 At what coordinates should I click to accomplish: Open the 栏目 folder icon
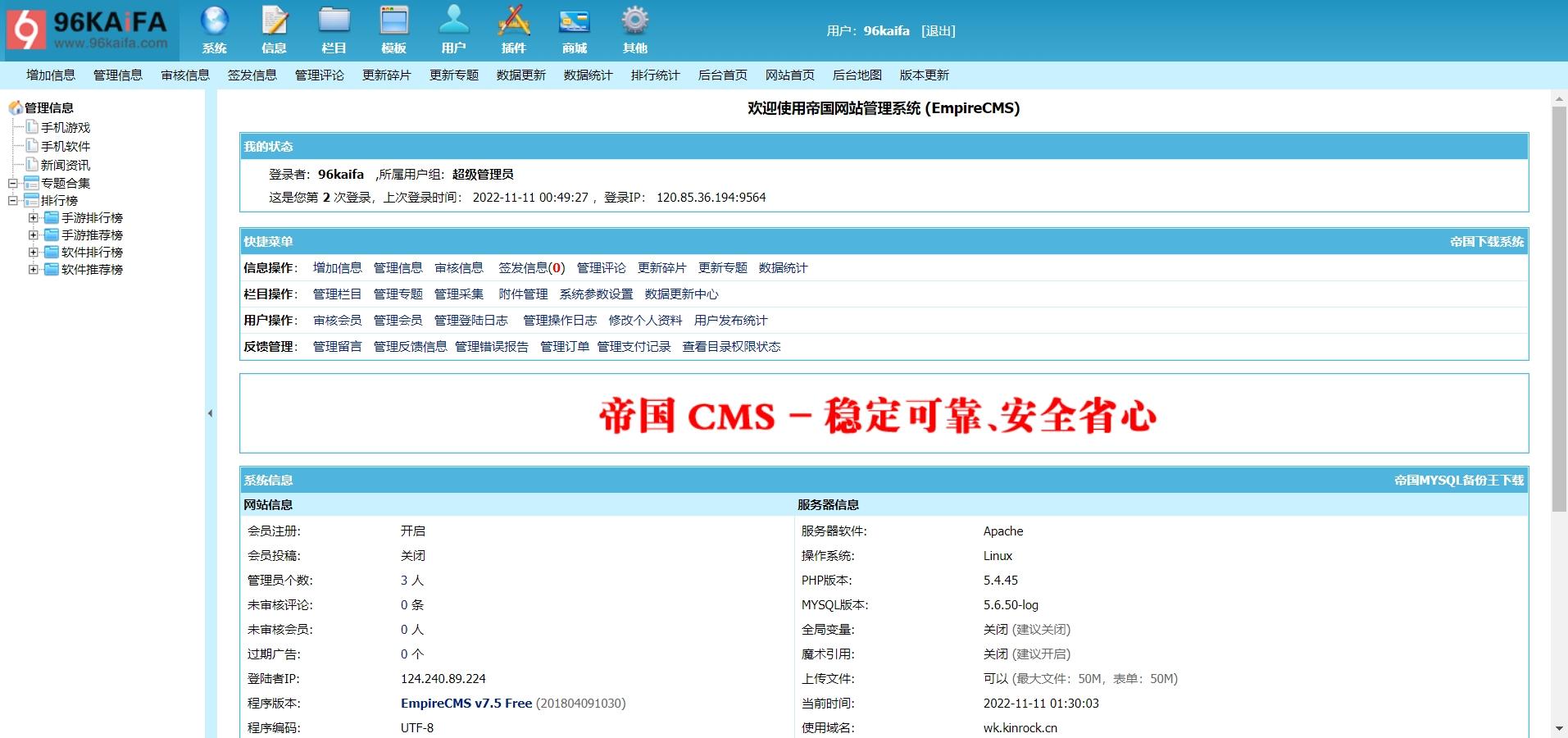point(334,20)
